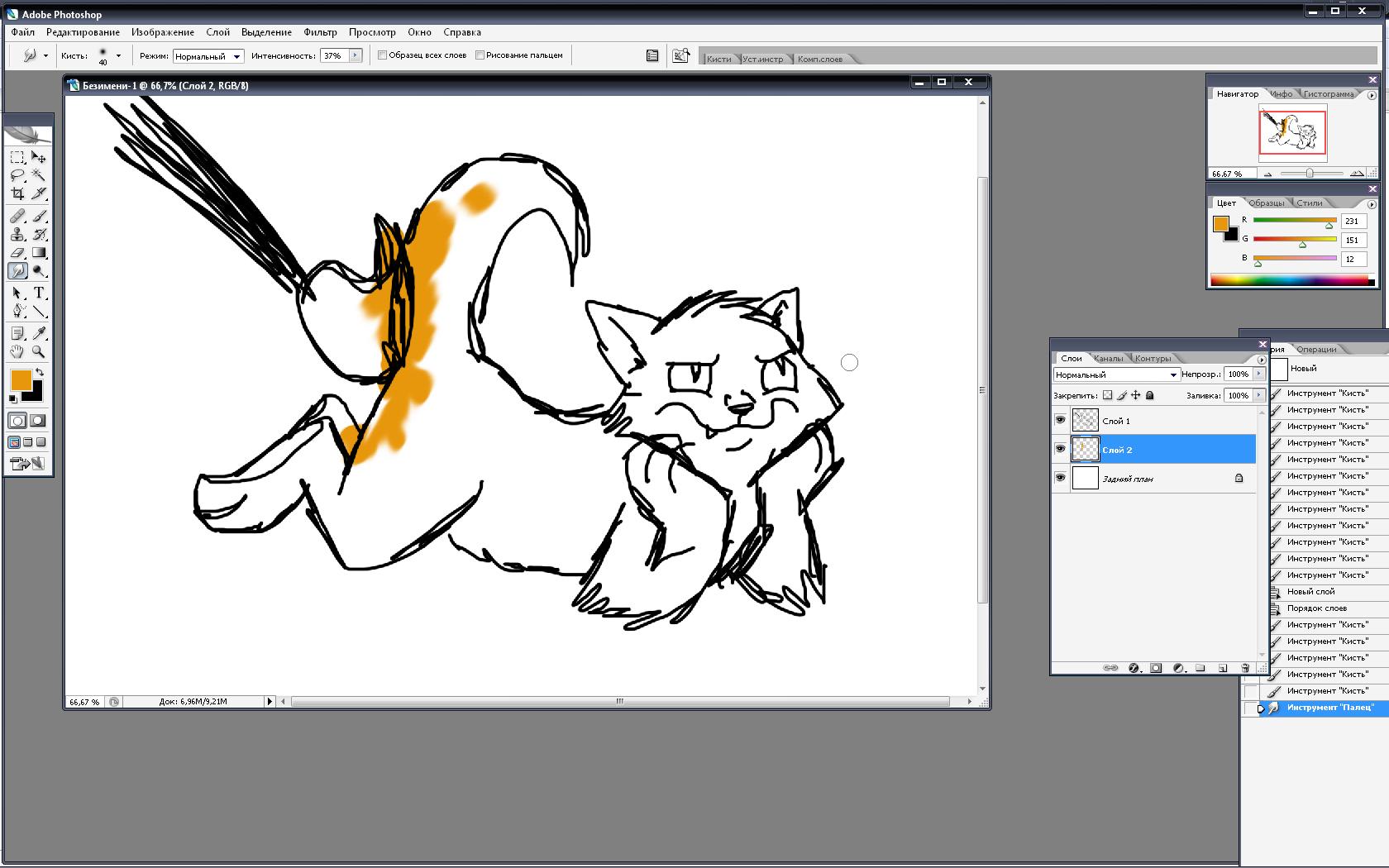The height and width of the screenshot is (868, 1389).
Task: Enable the "Рисование пальцем" checkbox
Action: point(480,55)
